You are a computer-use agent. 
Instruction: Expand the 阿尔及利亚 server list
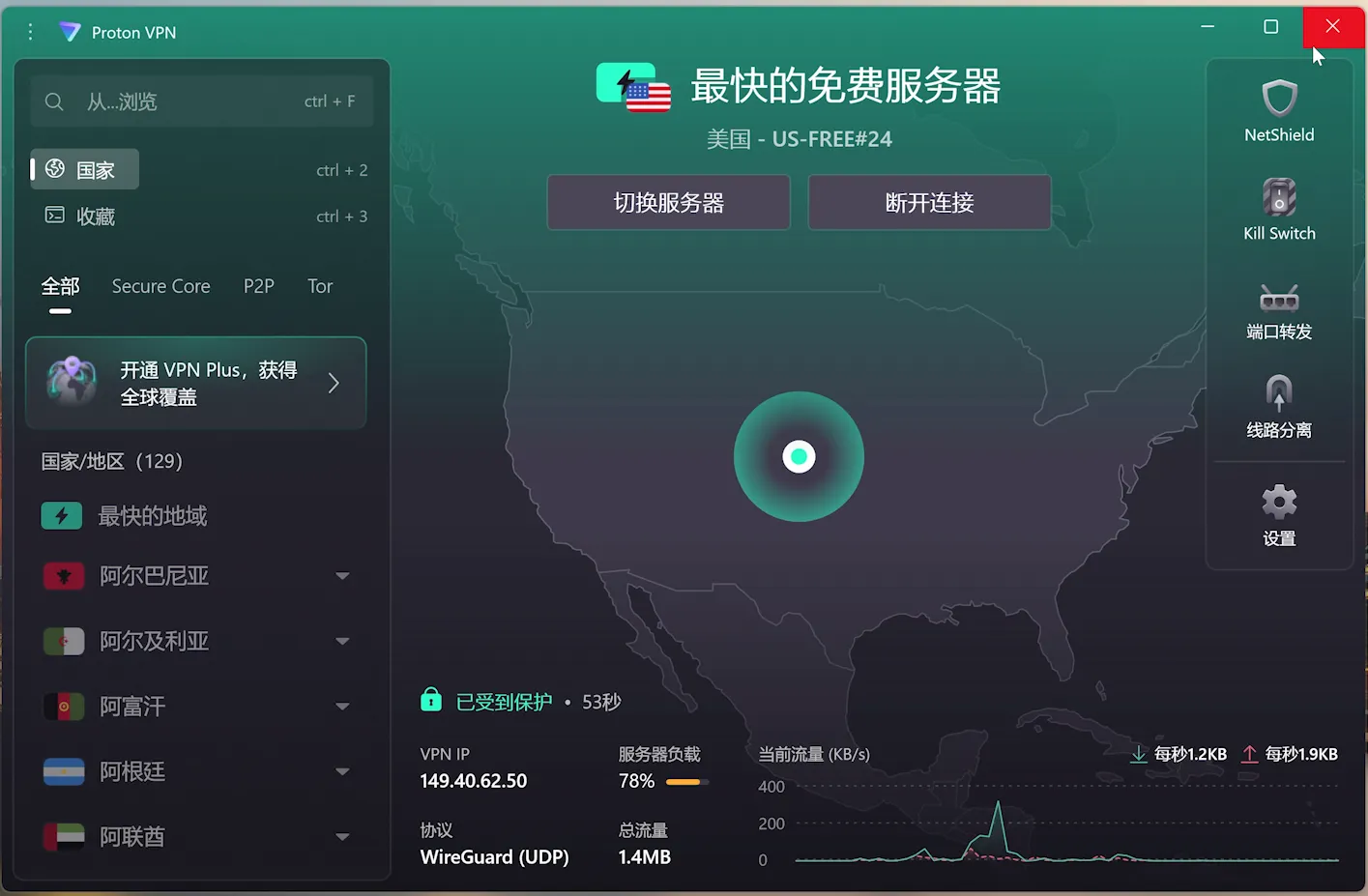342,641
